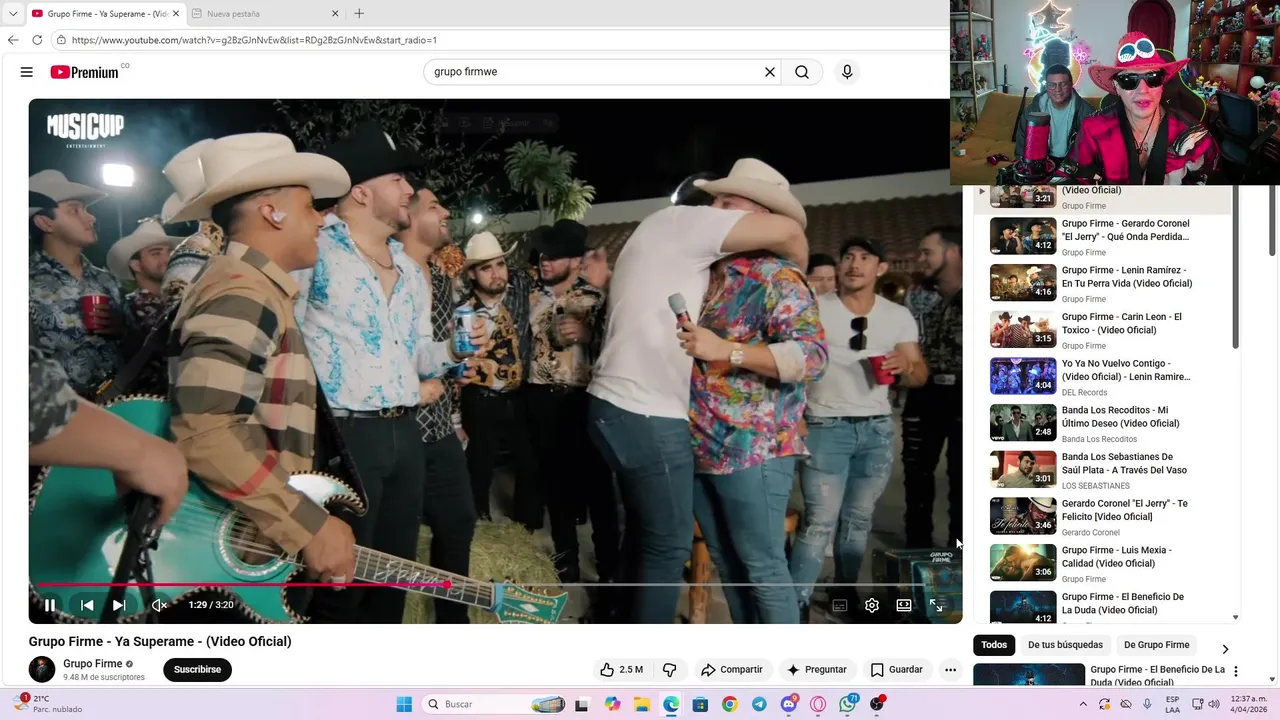The height and width of the screenshot is (720, 1280).
Task: Open a new browser tab
Action: point(359,14)
